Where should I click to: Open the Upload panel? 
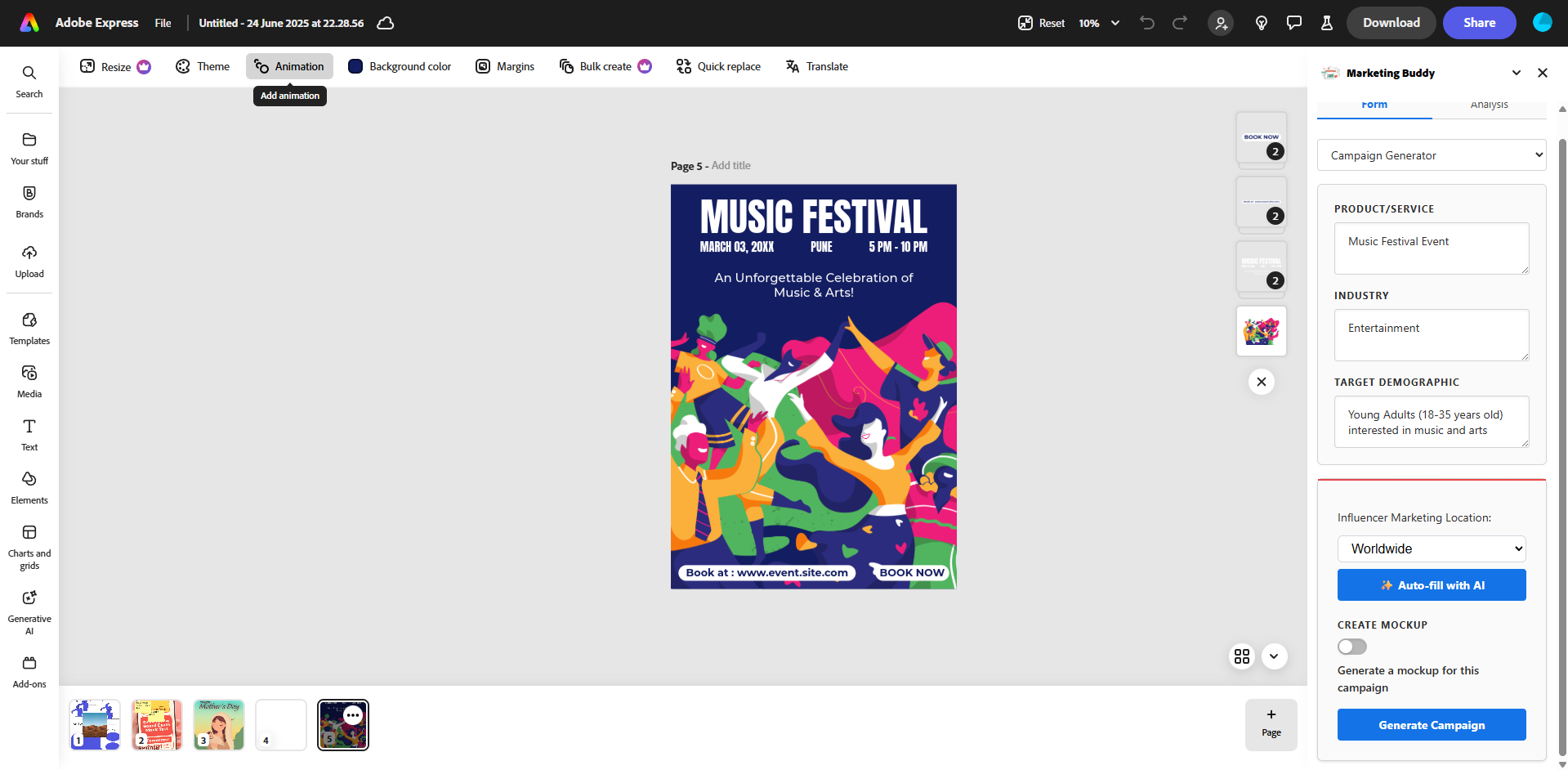(29, 262)
